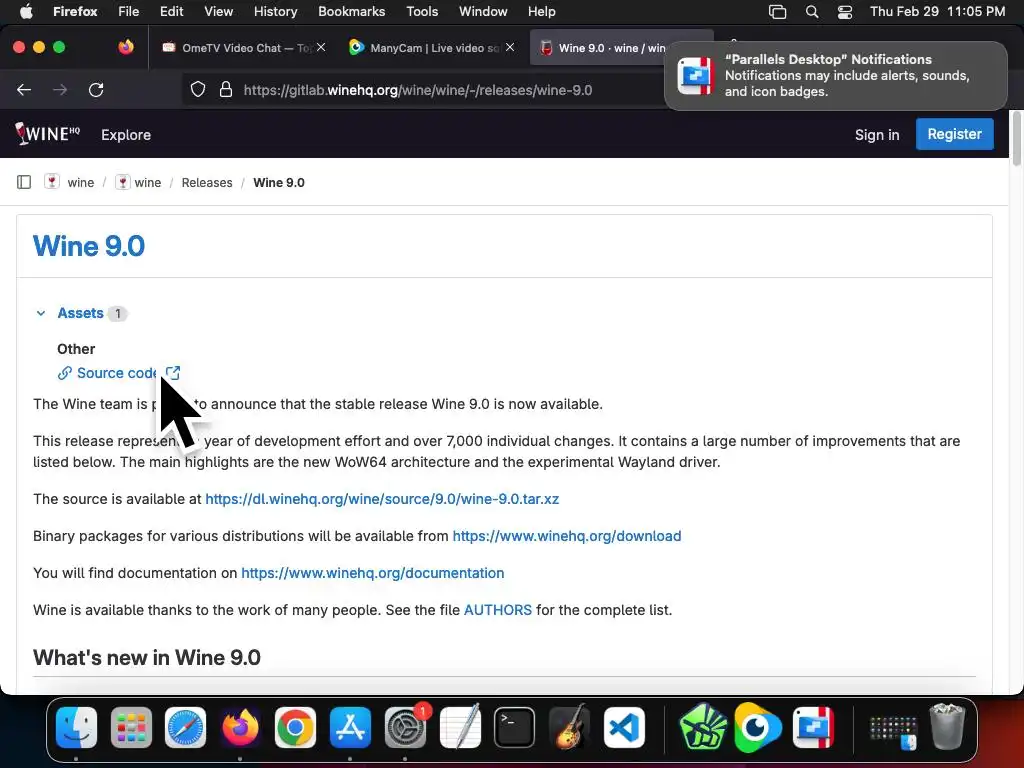This screenshot has width=1024, height=768.
Task: Click the forward navigation arrow
Action: click(60, 90)
